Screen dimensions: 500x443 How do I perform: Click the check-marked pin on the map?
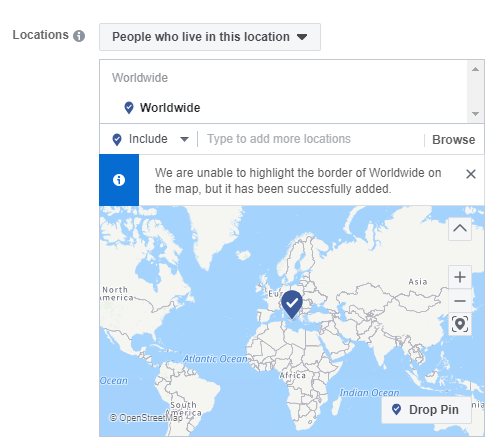coord(292,304)
